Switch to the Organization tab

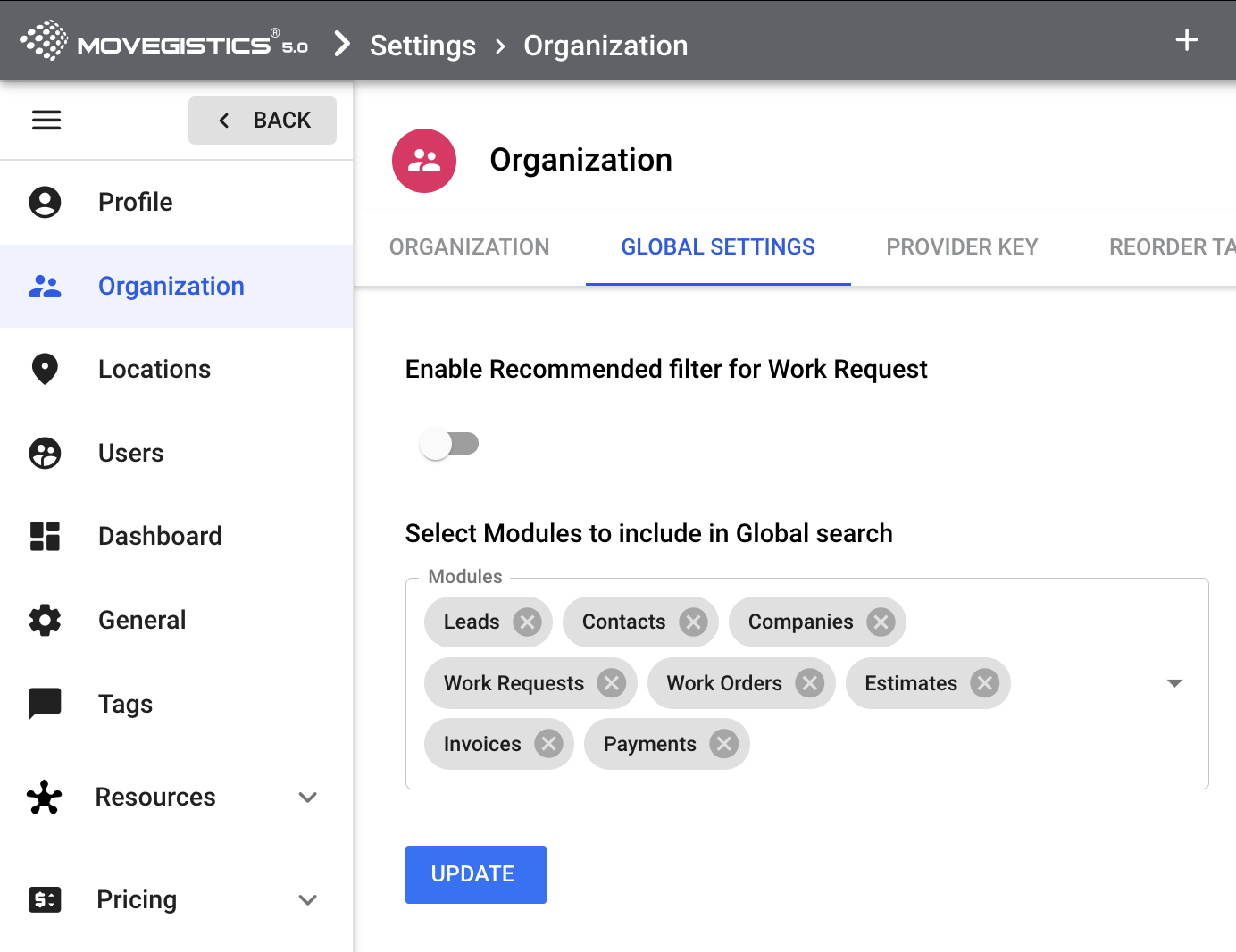click(469, 247)
